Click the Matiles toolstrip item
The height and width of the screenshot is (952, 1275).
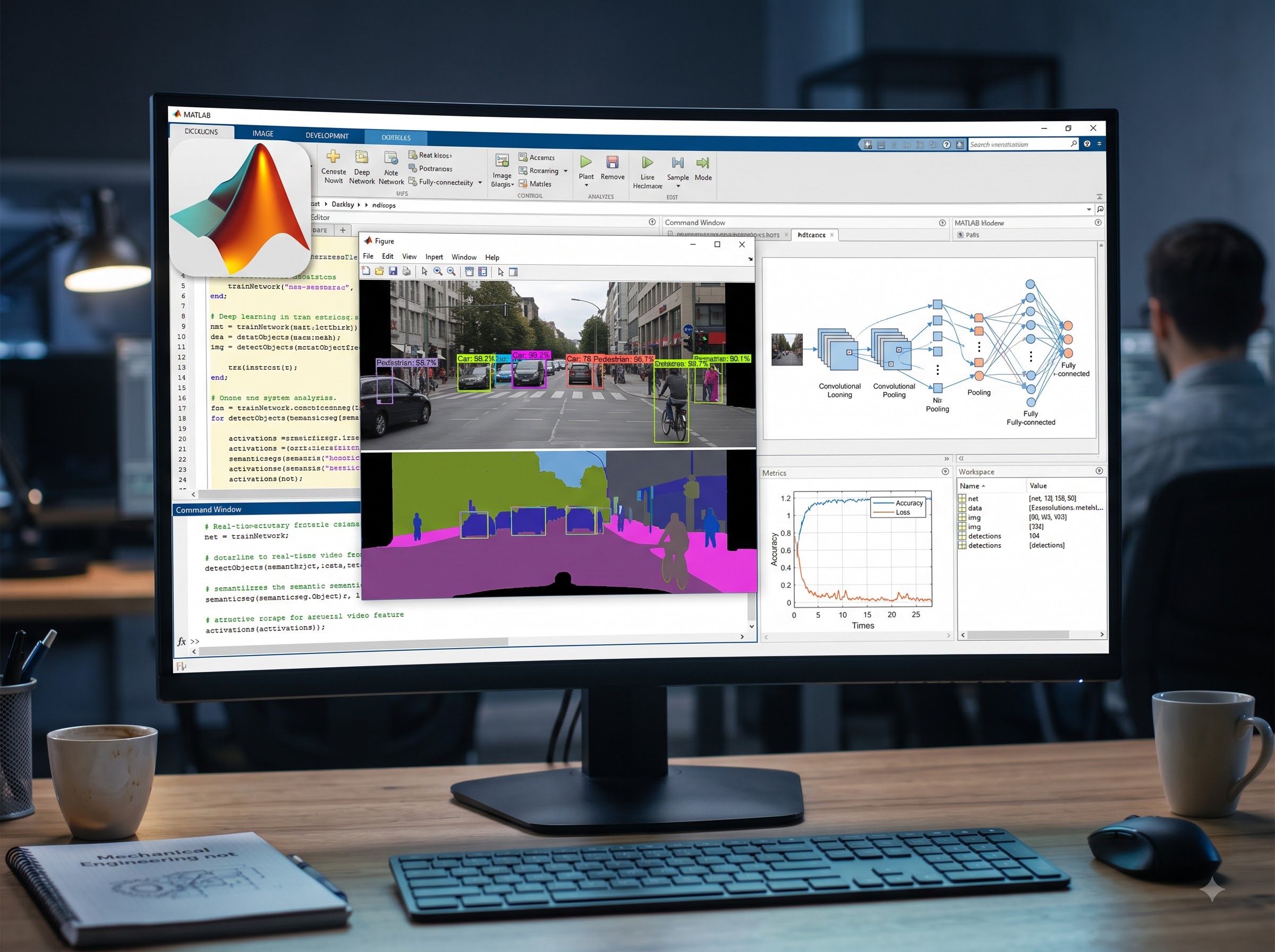coord(534,184)
